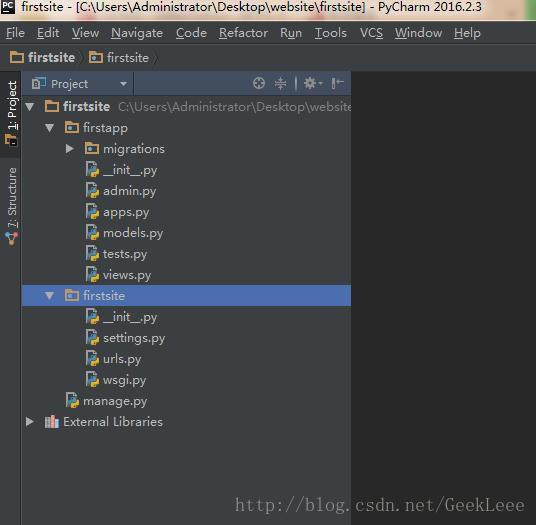Open the Help menu
Screen dimensions: 536x525
pos(467,33)
